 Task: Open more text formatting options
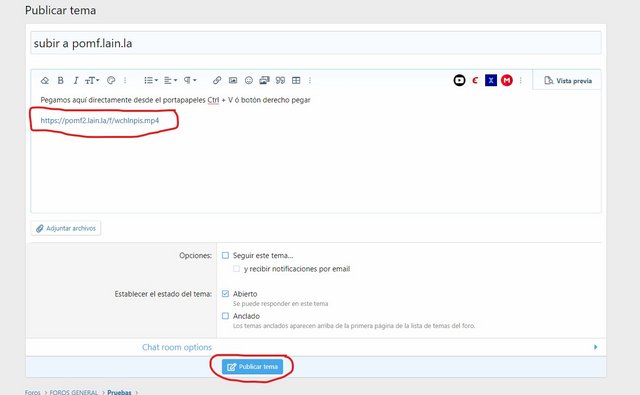tap(125, 80)
